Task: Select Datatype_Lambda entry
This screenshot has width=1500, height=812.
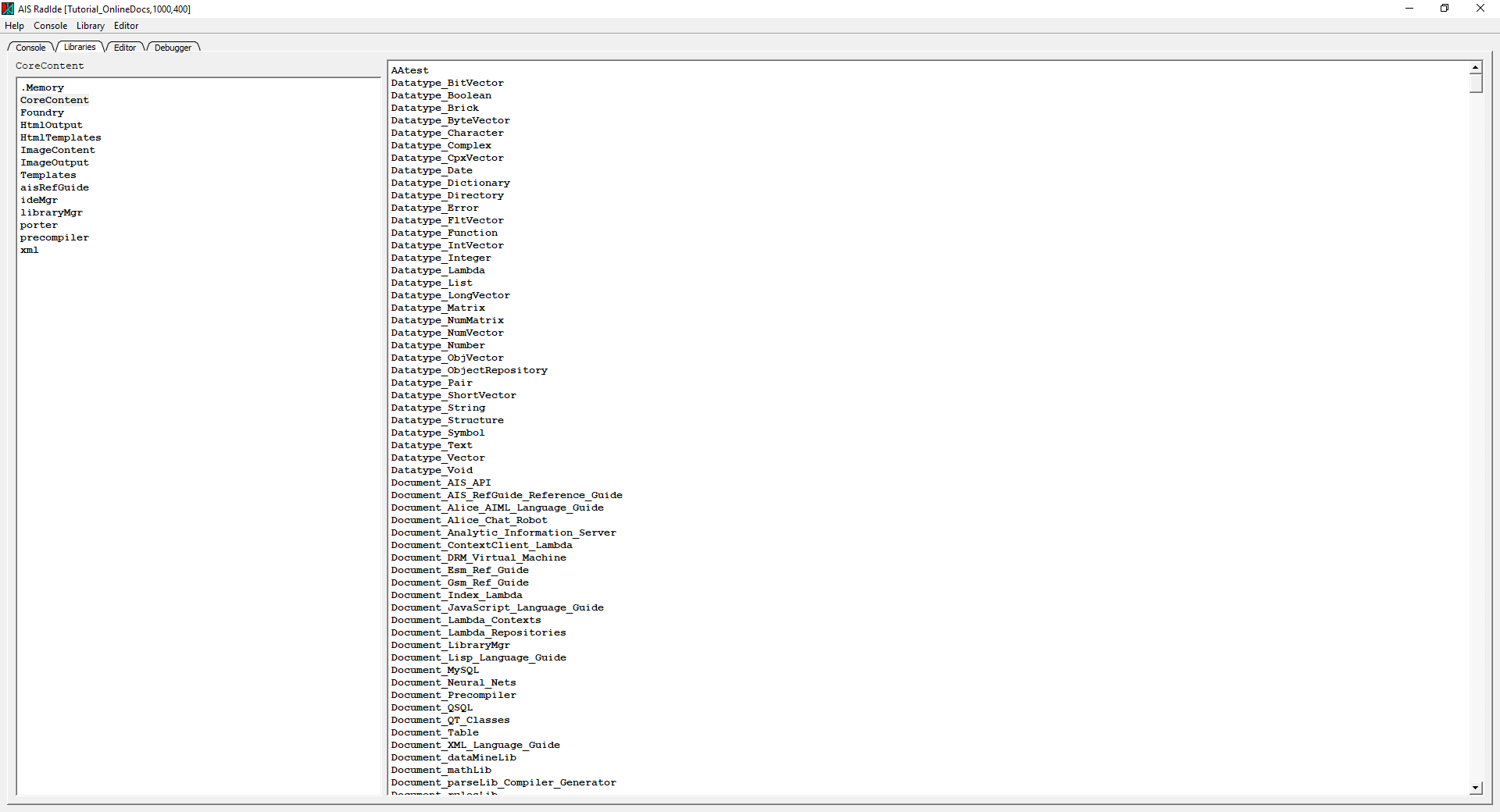Action: [438, 270]
